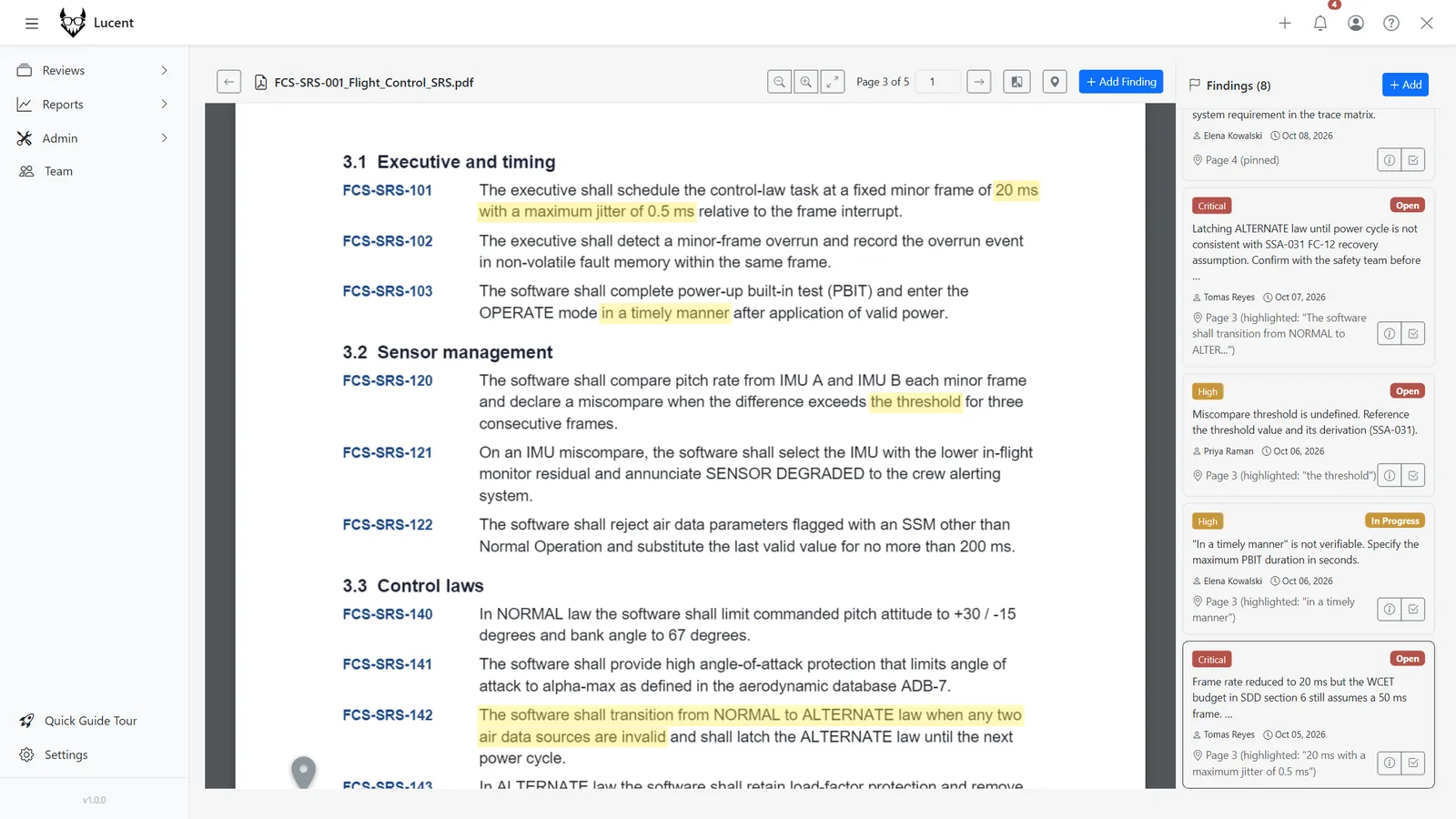
Task: Toggle fullscreen expand view
Action: (x=833, y=82)
